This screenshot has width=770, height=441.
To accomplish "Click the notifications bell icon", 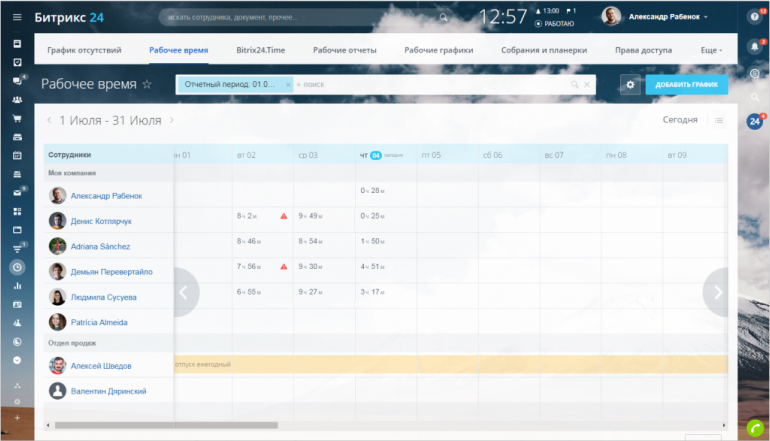I will point(755,46).
